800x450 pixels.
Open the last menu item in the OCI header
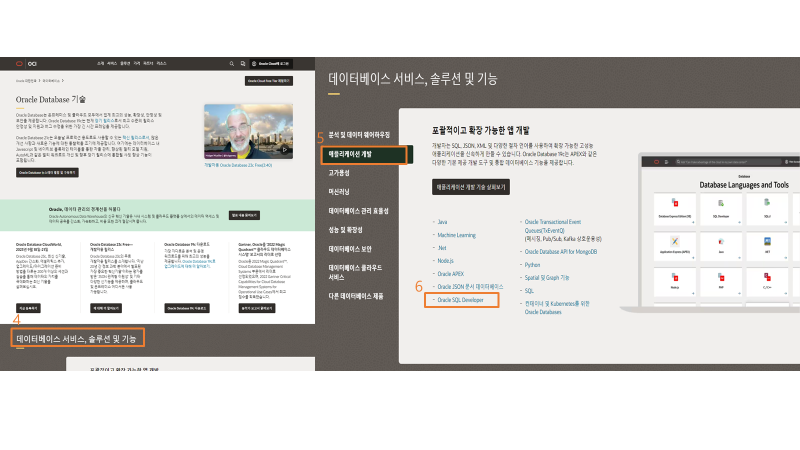161,64
